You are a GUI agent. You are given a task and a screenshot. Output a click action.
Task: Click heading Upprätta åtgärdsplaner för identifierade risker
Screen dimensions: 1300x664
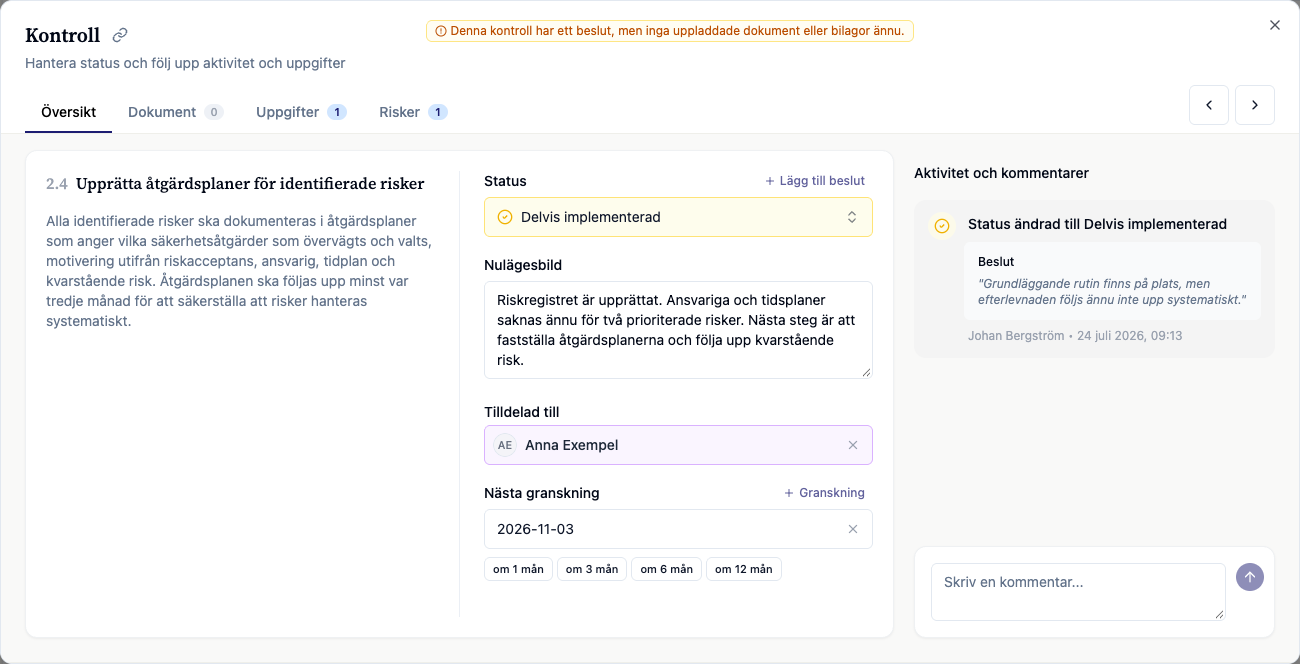pyautogui.click(x=250, y=184)
